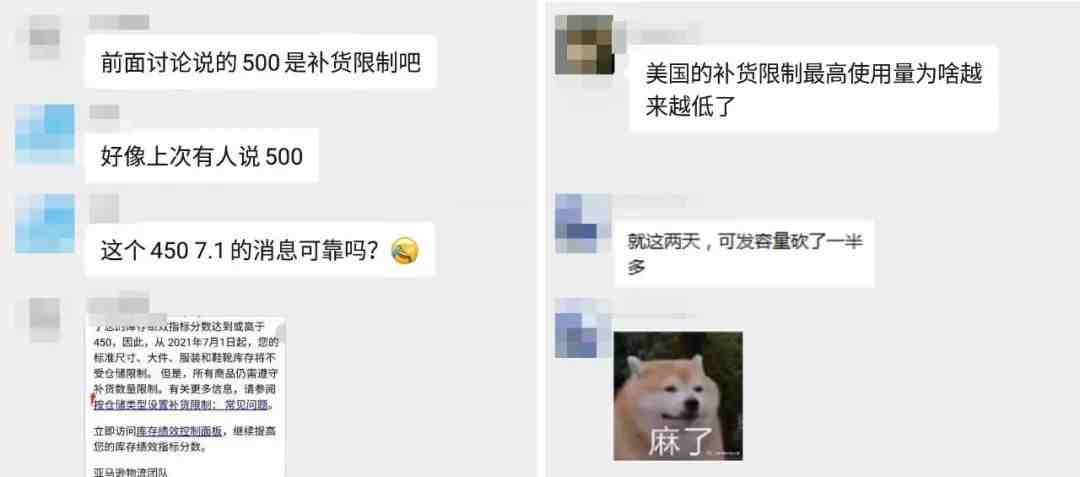Viewport: 1080px width, 477px height.
Task: Select the message 美国的补货限制最高使用量为啥越来越低了
Action: click(x=813, y=89)
